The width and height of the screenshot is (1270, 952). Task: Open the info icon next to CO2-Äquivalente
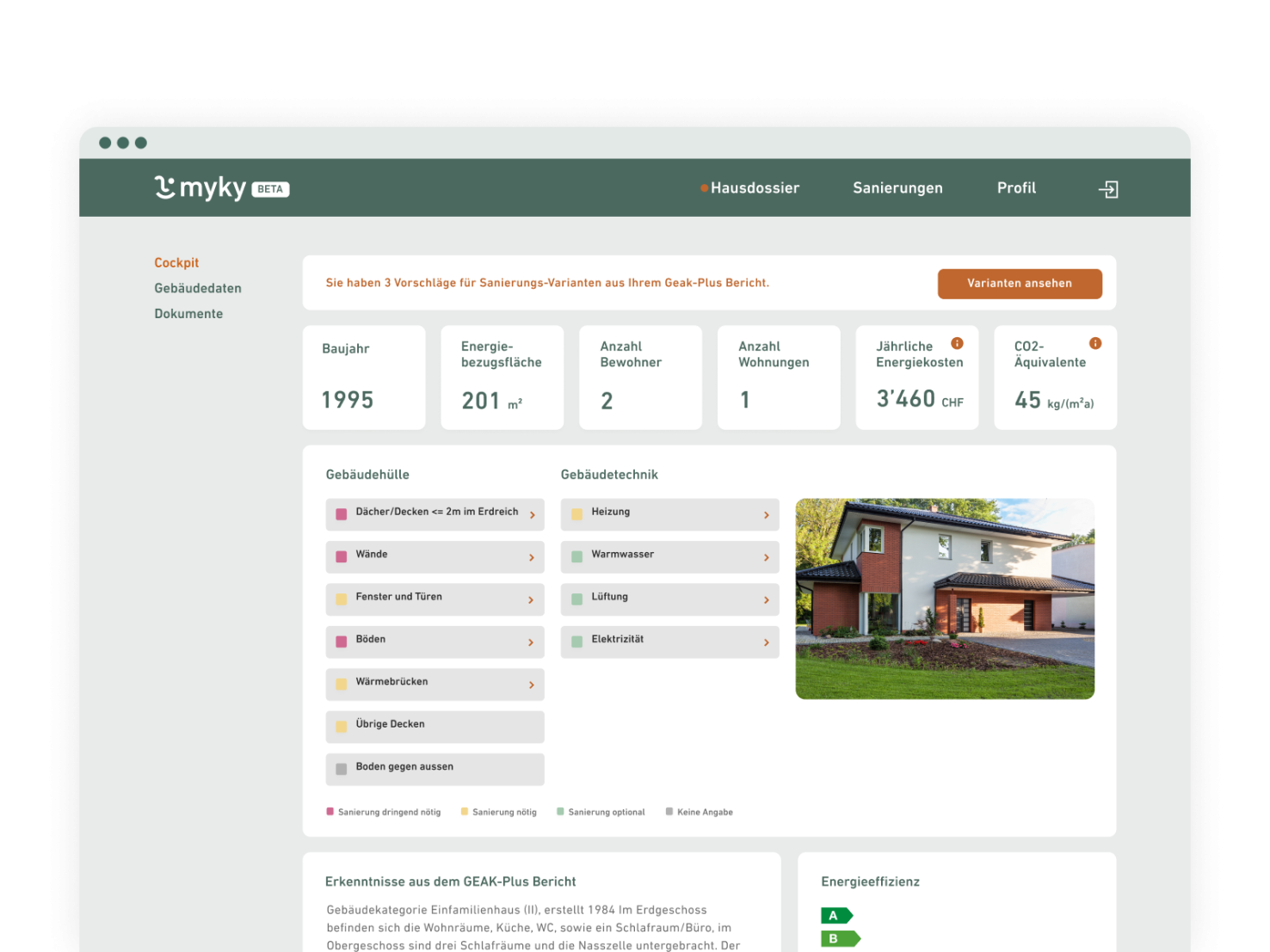click(x=1095, y=342)
